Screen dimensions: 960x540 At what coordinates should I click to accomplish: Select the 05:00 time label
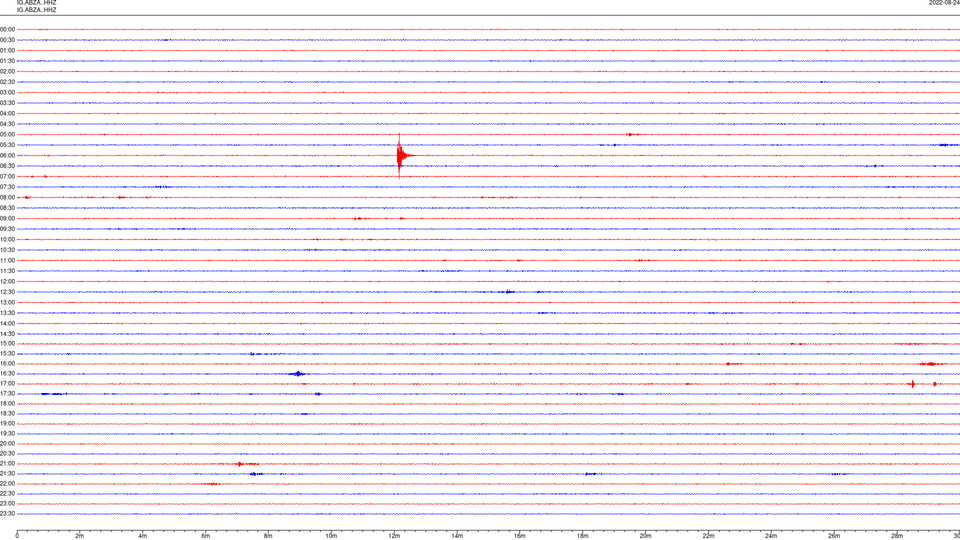(x=7, y=134)
